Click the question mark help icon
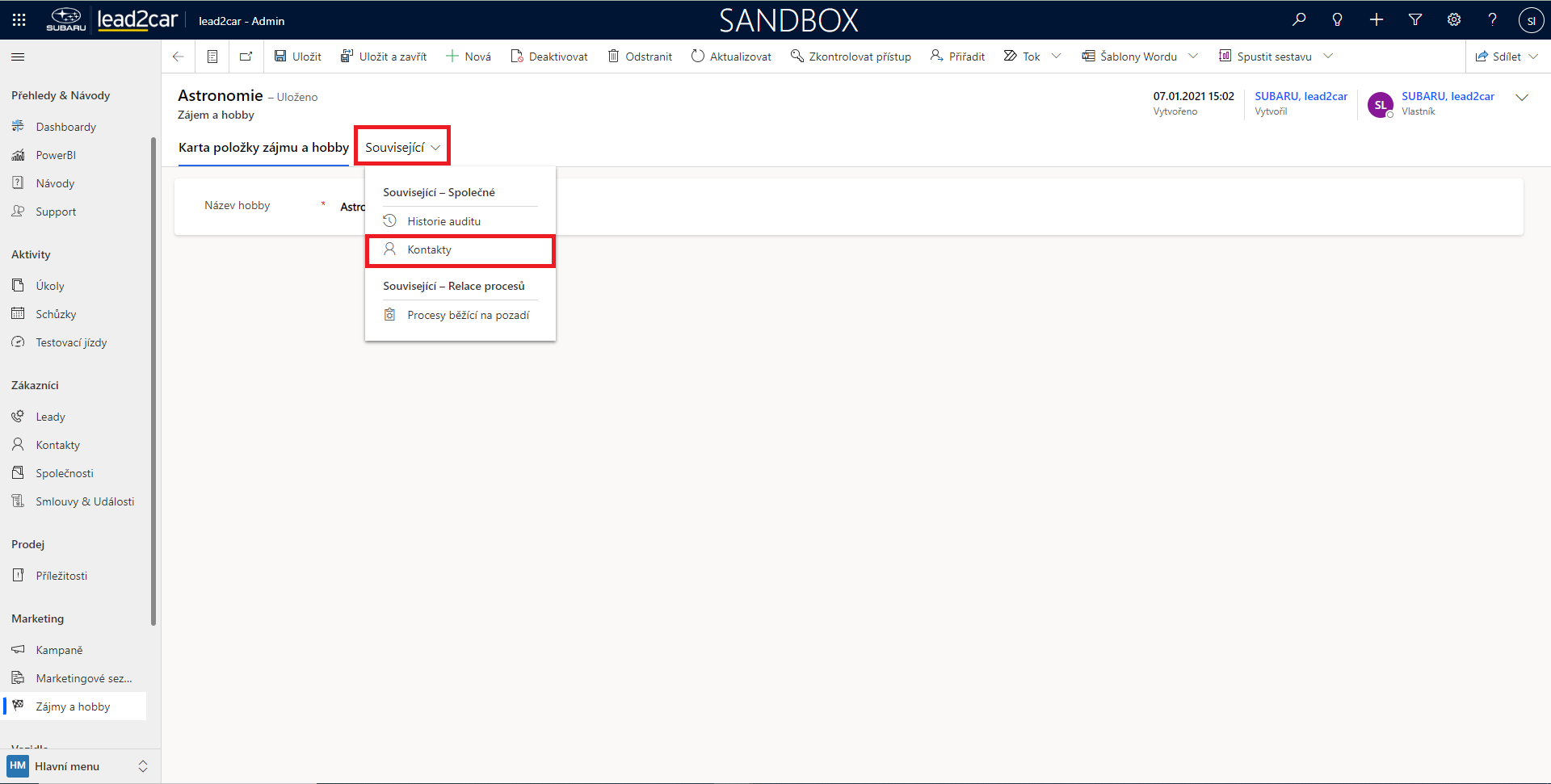Screen dimensions: 1551x784 click(1492, 20)
